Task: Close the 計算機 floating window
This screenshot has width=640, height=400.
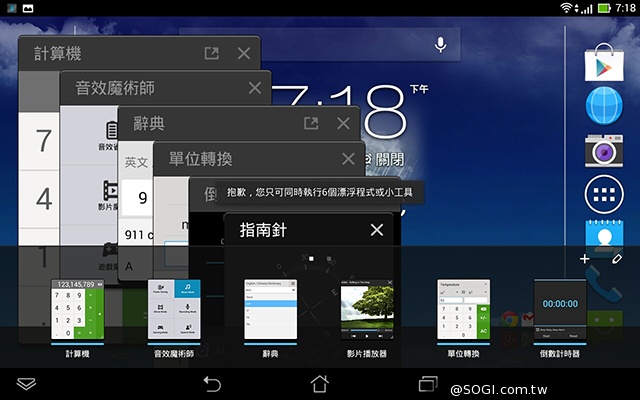Action: [x=244, y=53]
